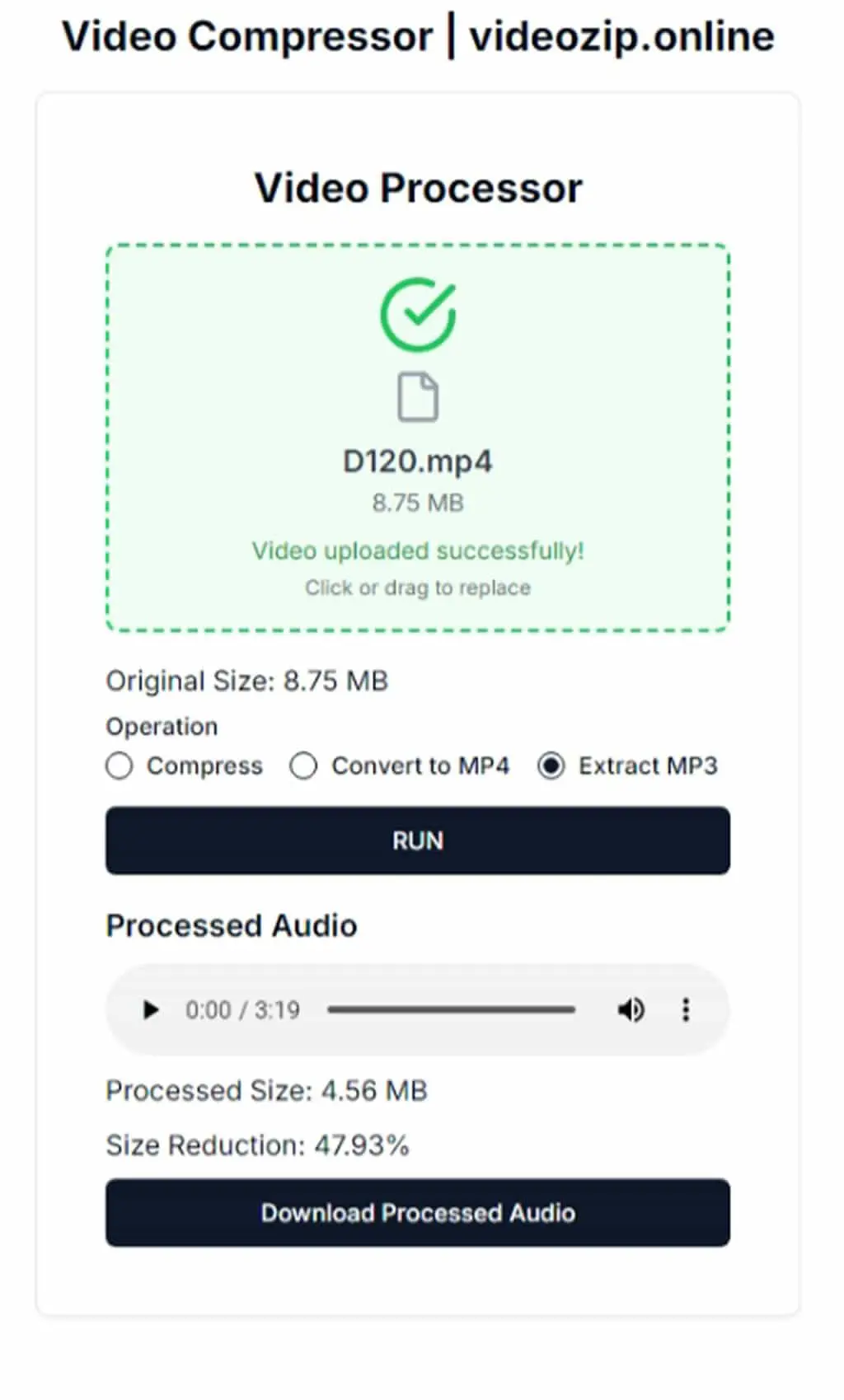Open the audio player three-dot options menu
Image resolution: width=844 pixels, height=1400 pixels.
pos(686,1009)
